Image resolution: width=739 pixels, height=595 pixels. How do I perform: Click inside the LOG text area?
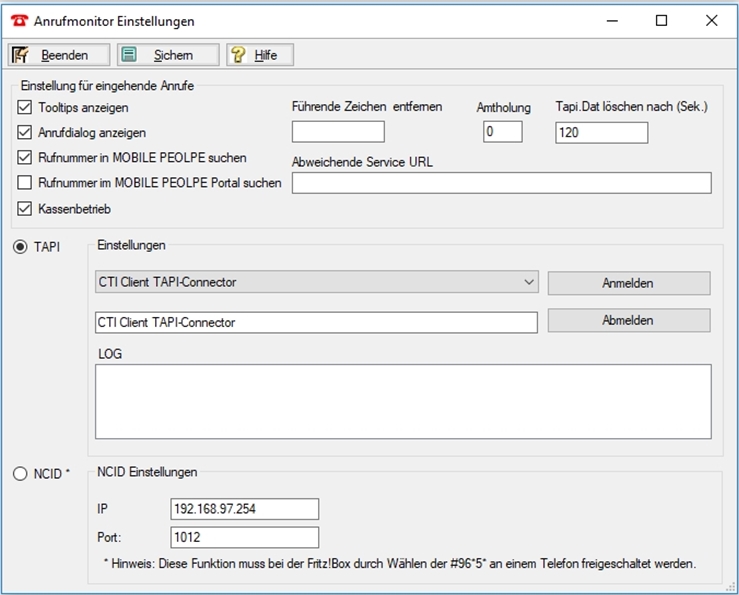tap(403, 401)
